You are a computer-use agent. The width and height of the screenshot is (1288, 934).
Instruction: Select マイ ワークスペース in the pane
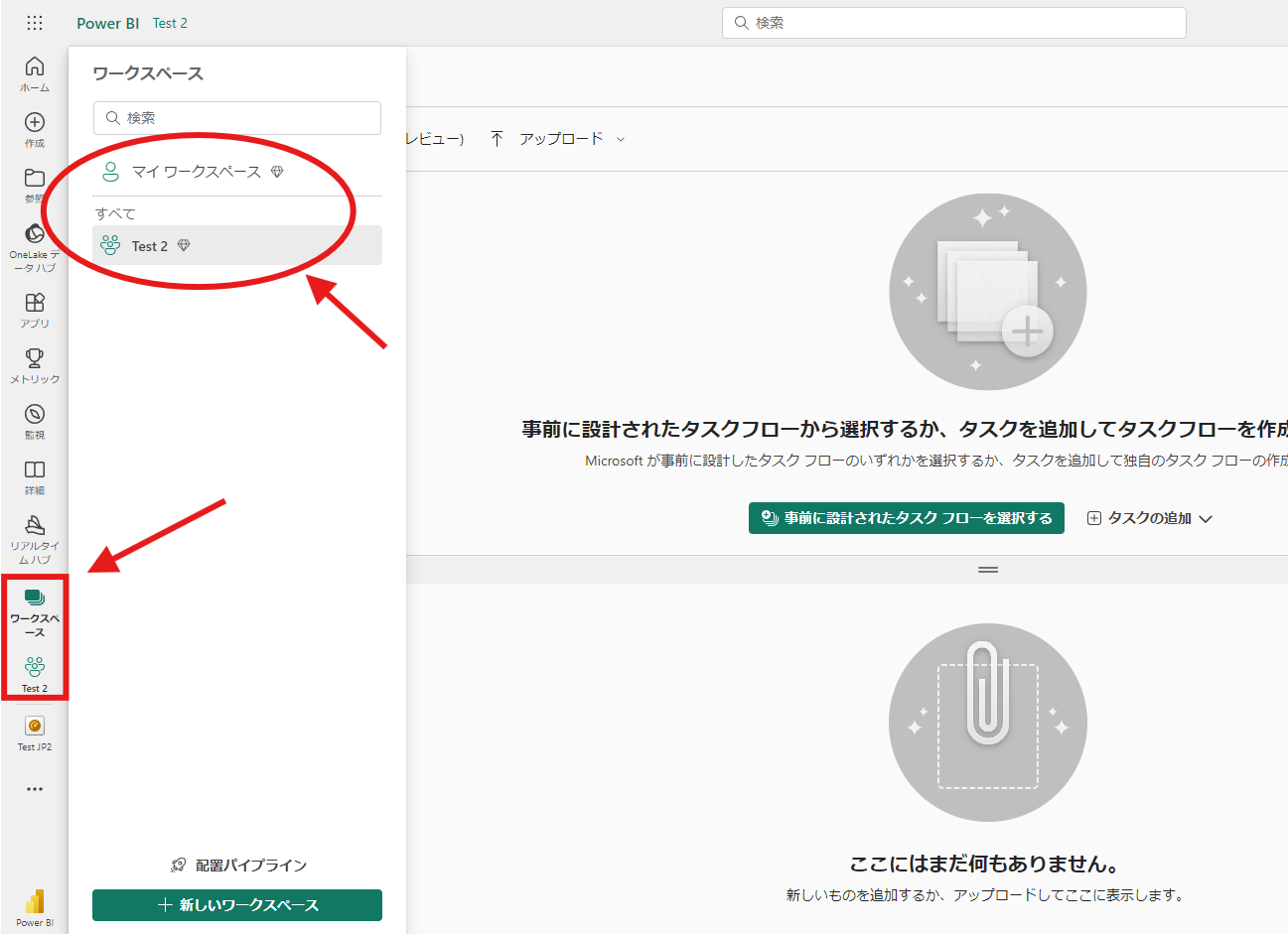pyautogui.click(x=237, y=172)
